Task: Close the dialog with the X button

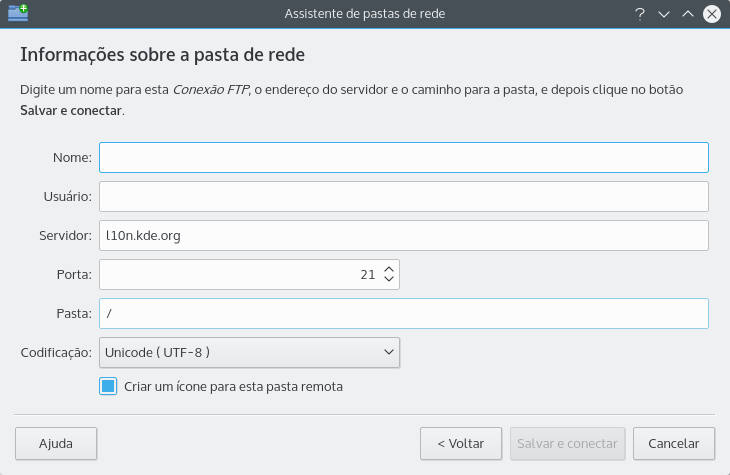Action: [712, 14]
